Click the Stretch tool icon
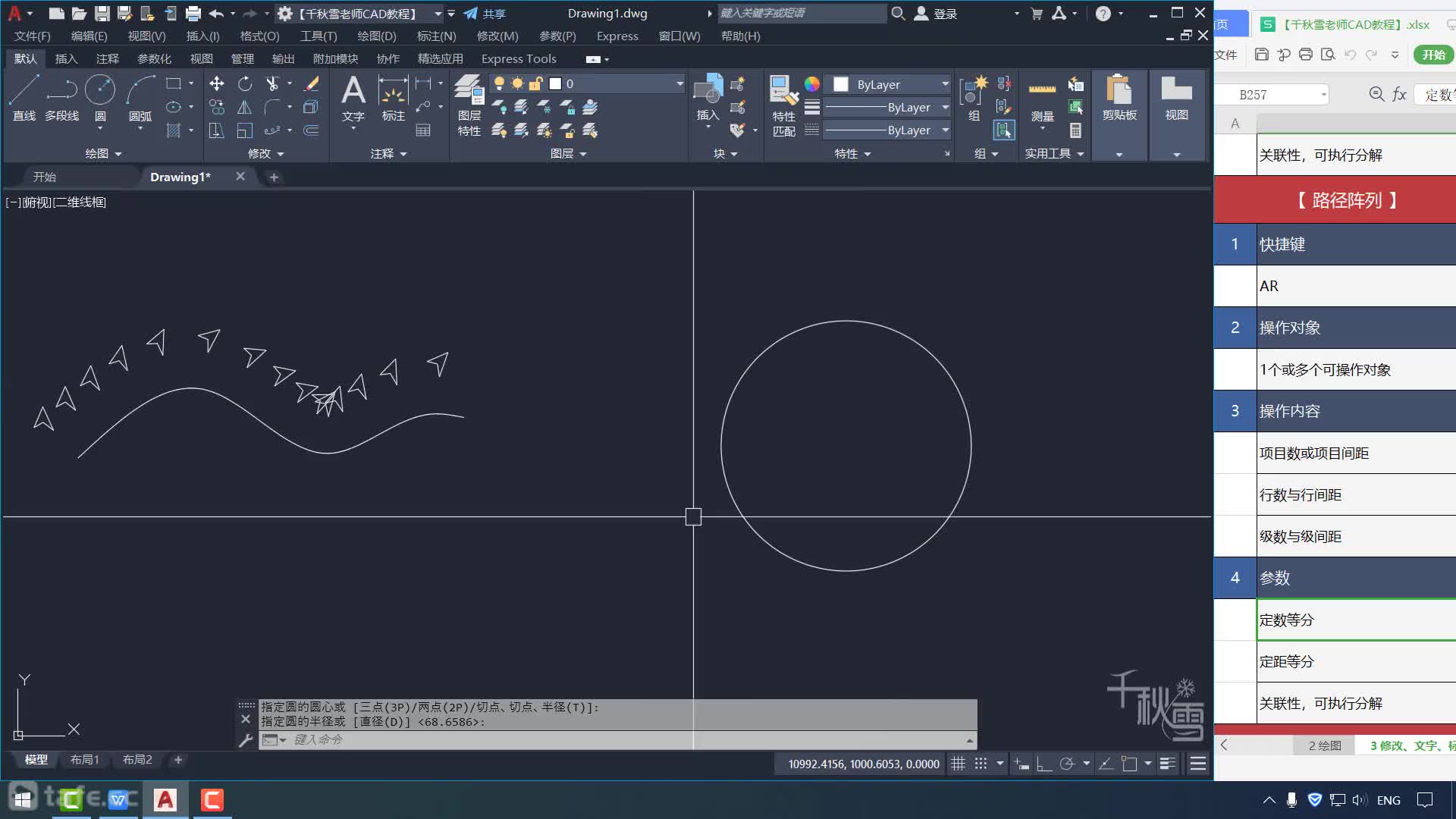This screenshot has width=1456, height=819. [217, 130]
